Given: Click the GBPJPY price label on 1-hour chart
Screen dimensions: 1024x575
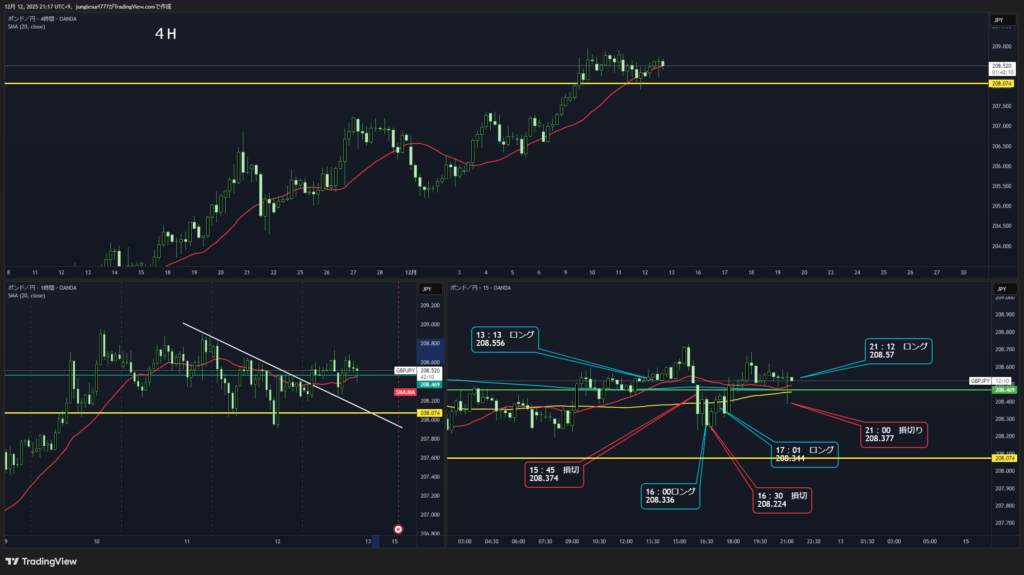Looking at the screenshot, I should click(x=404, y=370).
